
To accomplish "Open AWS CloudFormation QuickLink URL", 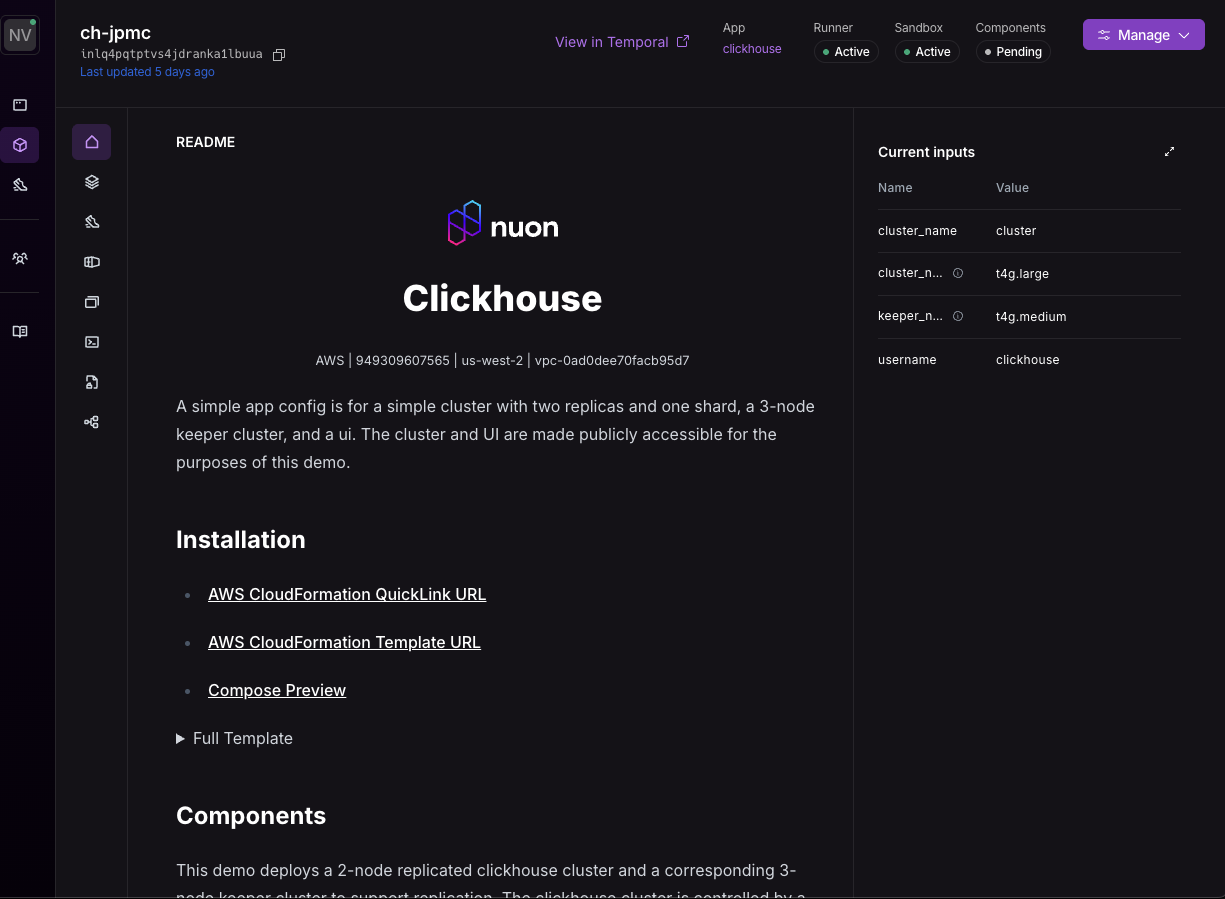I will pos(347,594).
